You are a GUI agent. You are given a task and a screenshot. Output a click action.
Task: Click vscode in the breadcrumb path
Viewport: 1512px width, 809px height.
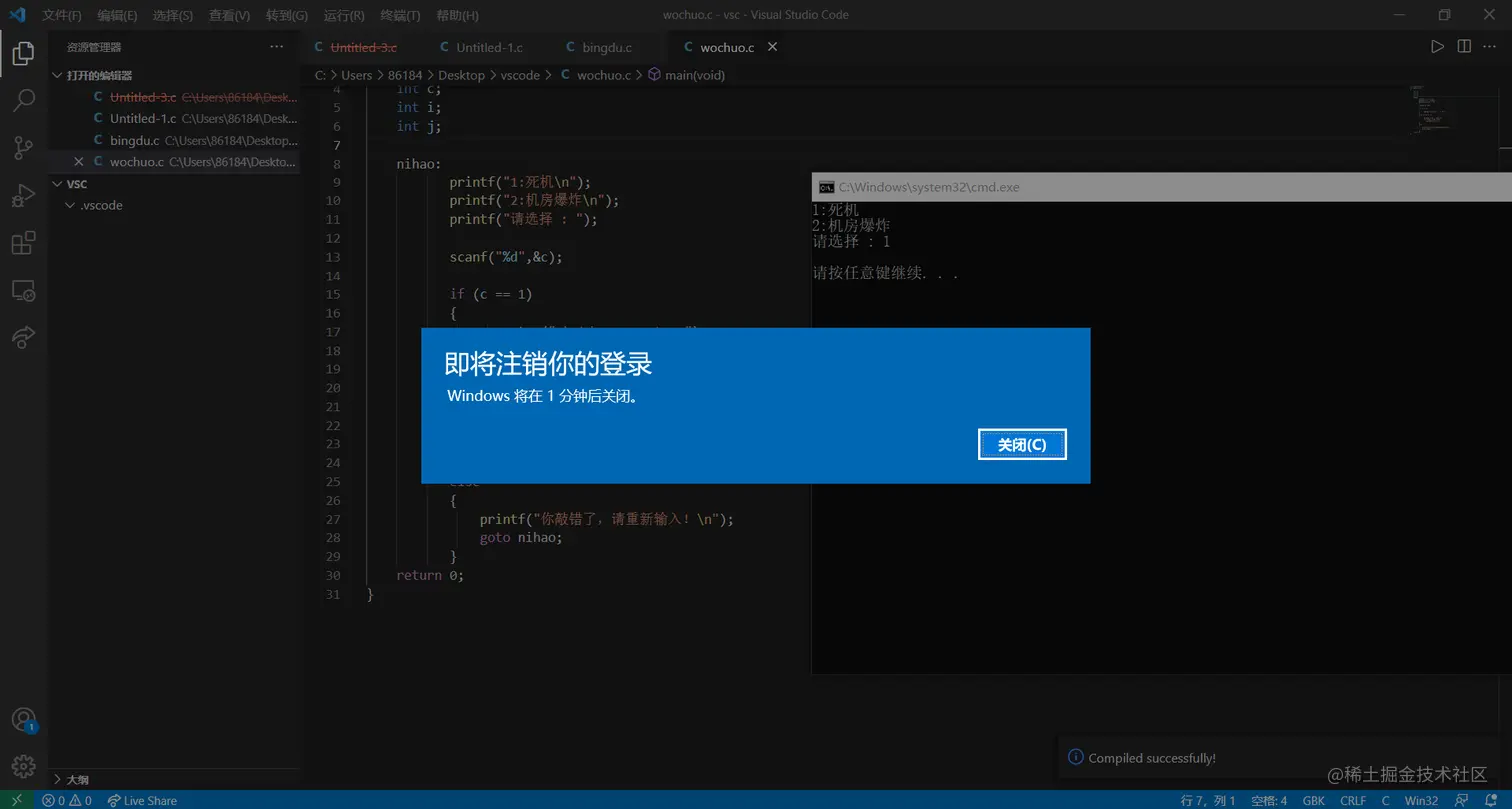(520, 75)
